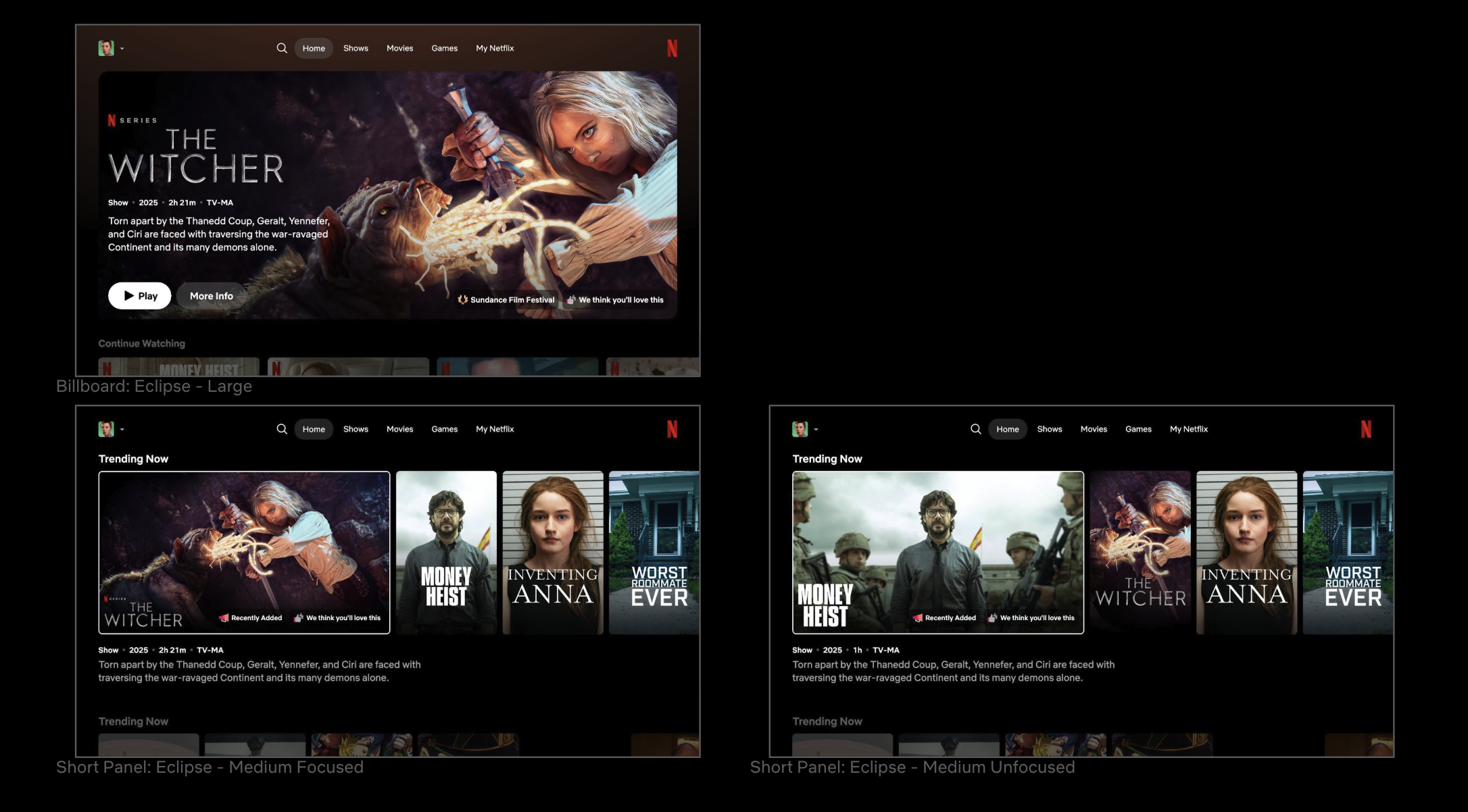Image resolution: width=1468 pixels, height=812 pixels.
Task: Click the 'Short Panel: Eclipse - Medium Unfocused' caption
Action: click(x=912, y=767)
